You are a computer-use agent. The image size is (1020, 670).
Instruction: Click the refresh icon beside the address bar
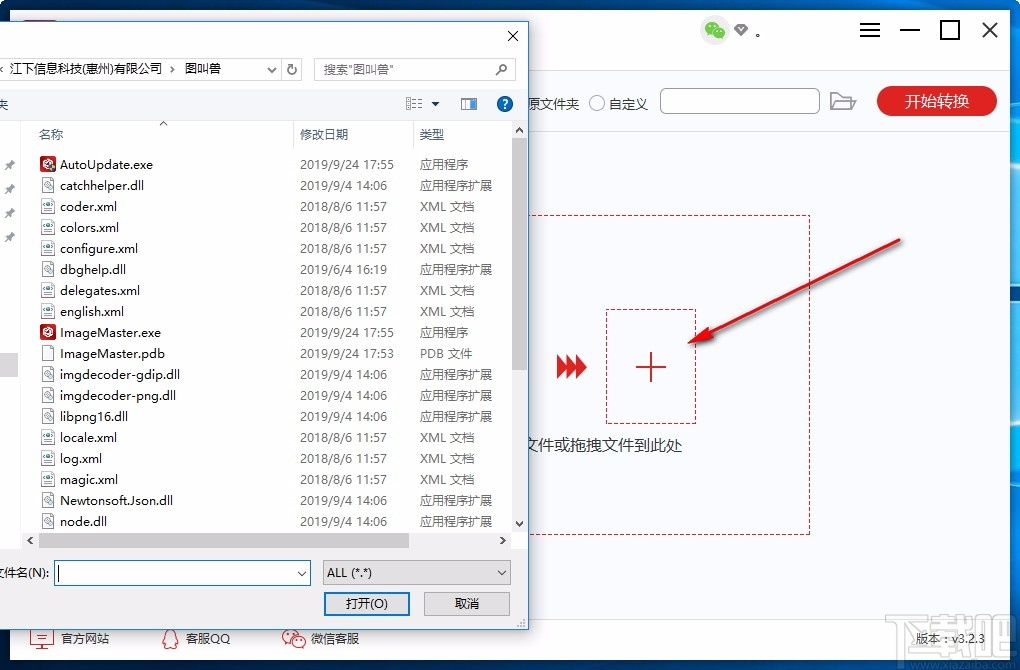tap(290, 70)
